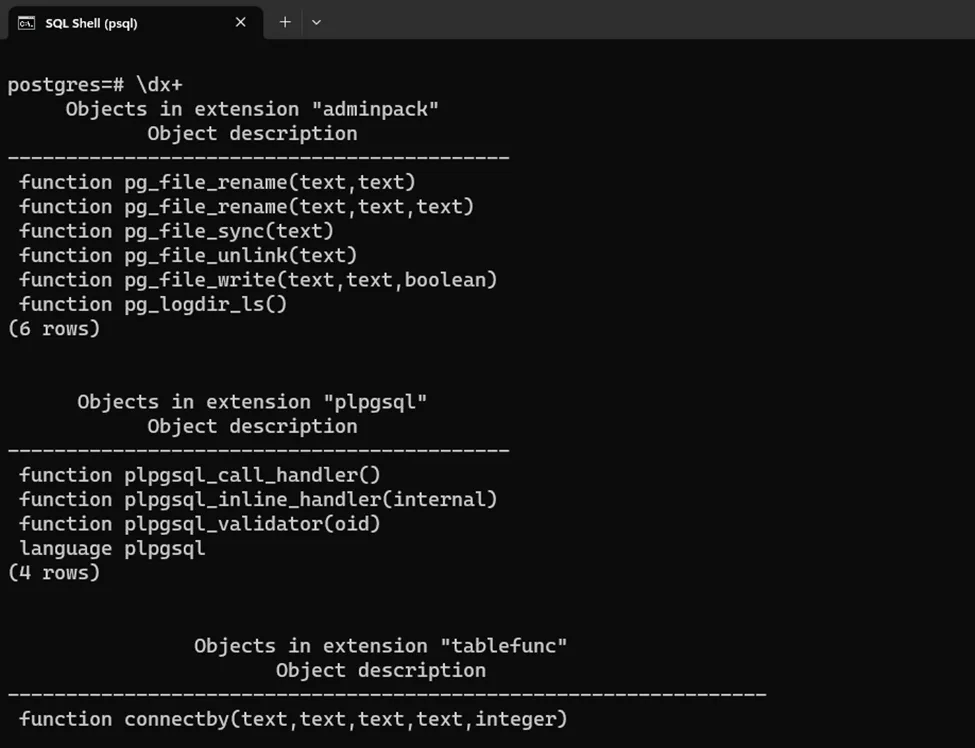This screenshot has height=748, width=975.
Task: Click the pg_file_sync(text) function line
Action: pyautogui.click(x=177, y=231)
